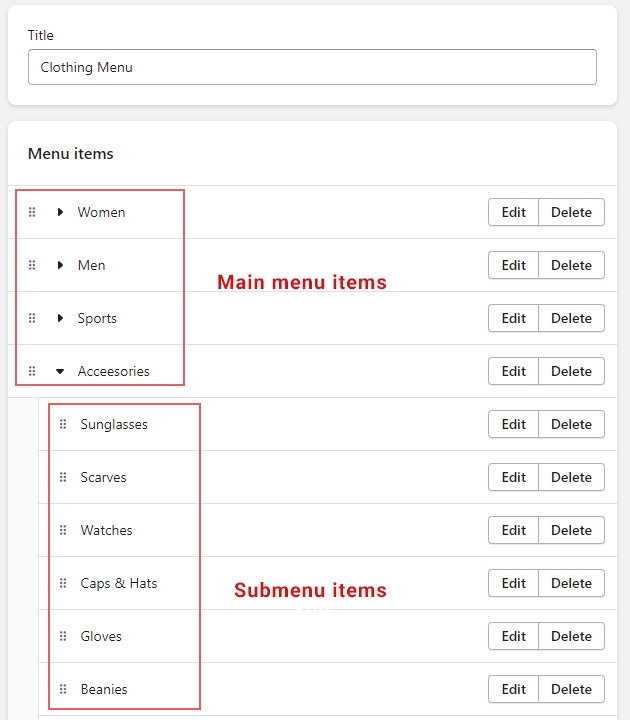The image size is (630, 720).
Task: Edit the Sunglasses submenu item
Action: pyautogui.click(x=513, y=424)
